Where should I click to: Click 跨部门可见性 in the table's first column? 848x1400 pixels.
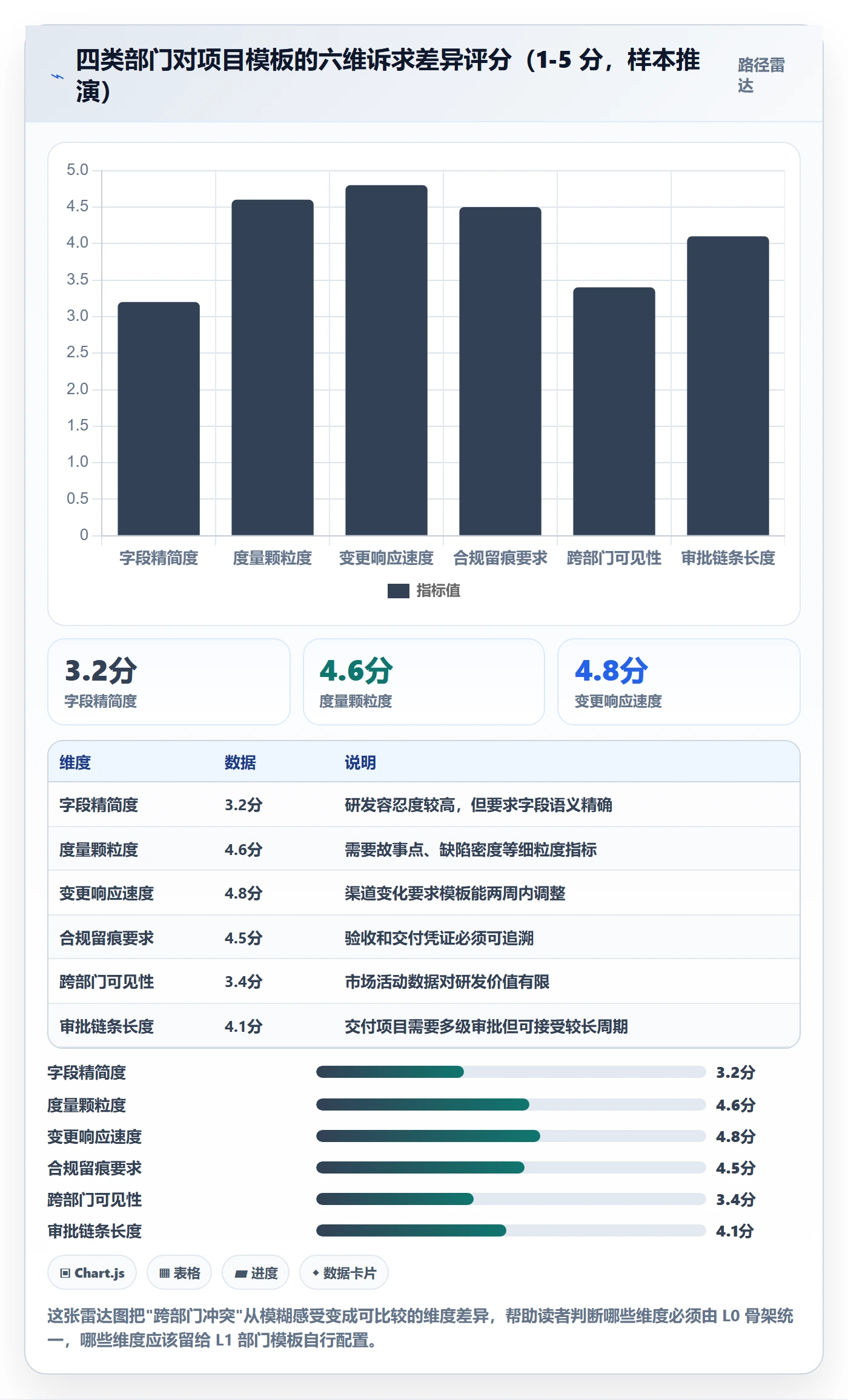click(107, 982)
